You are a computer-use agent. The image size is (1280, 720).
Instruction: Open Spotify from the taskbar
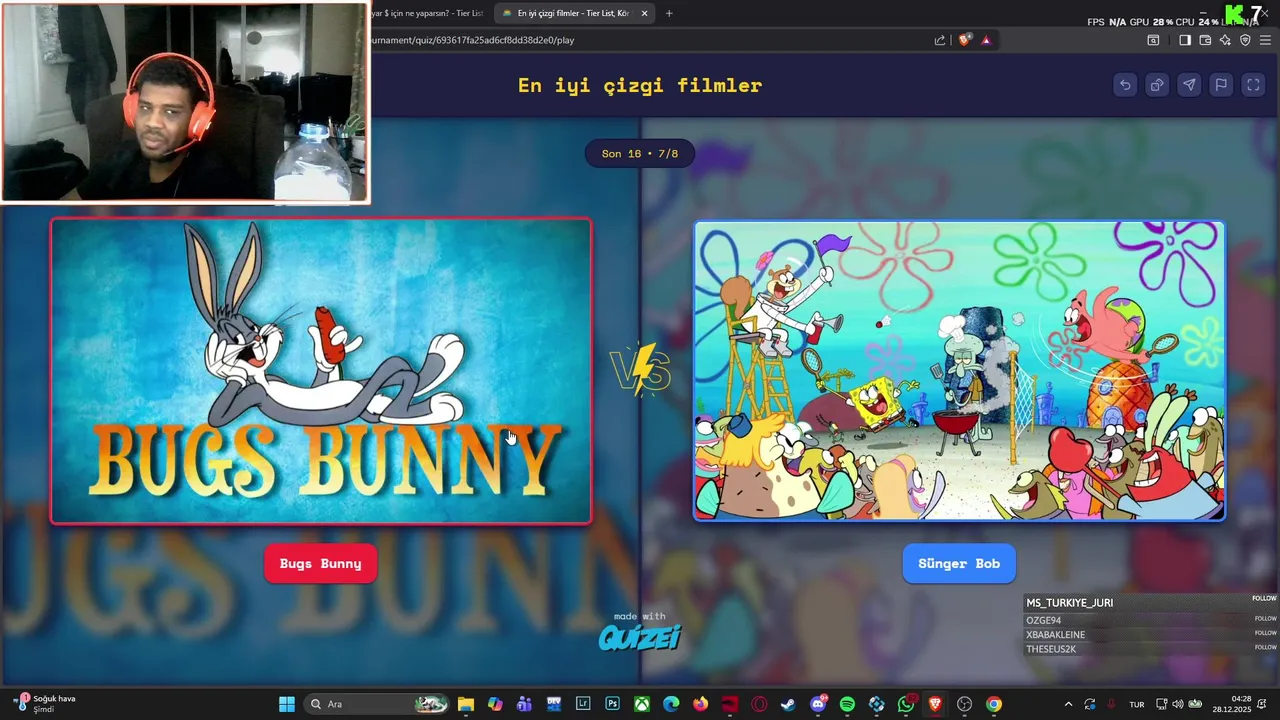pyautogui.click(x=847, y=704)
